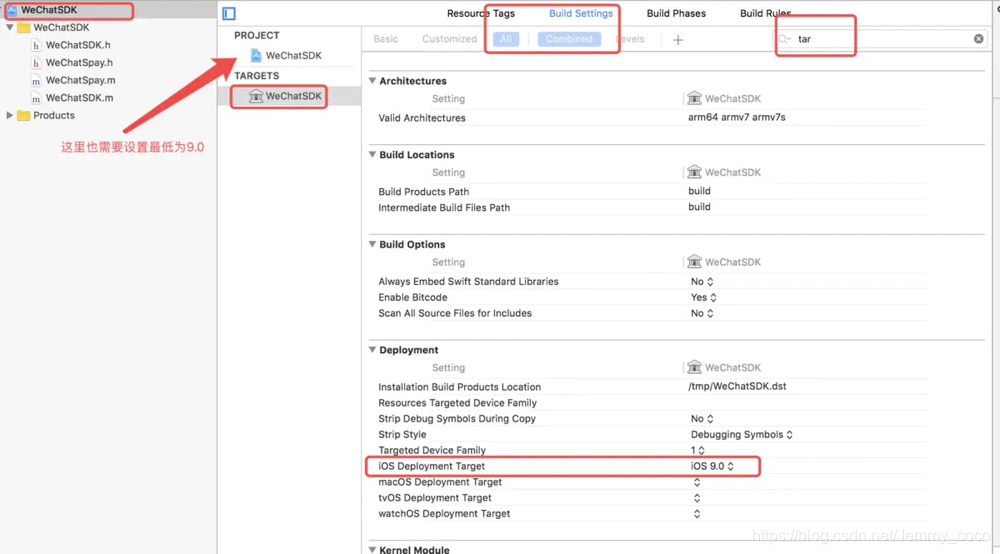Switch to Build Settings tab
The width and height of the screenshot is (1000, 554).
tap(580, 13)
